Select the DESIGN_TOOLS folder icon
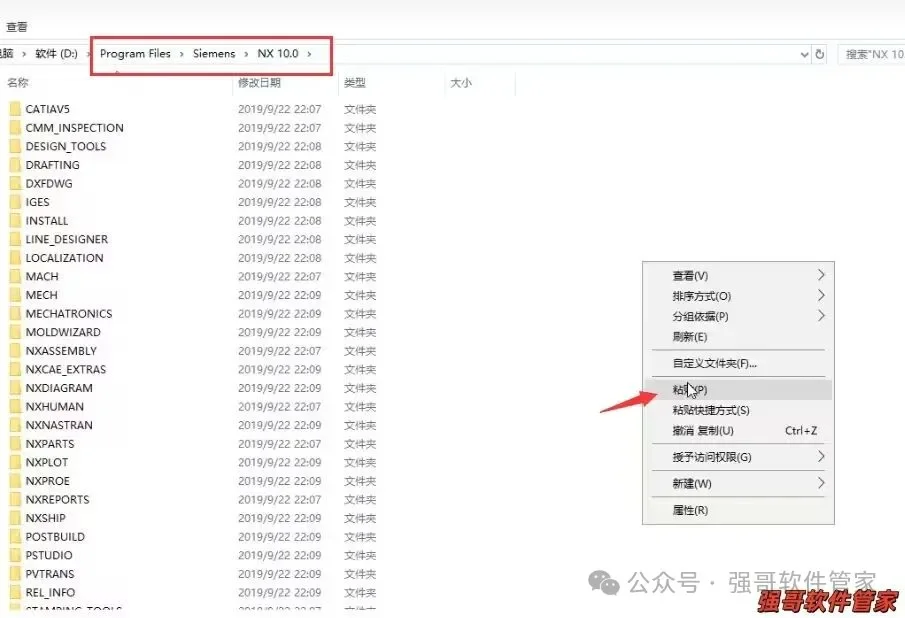Image resolution: width=905 pixels, height=618 pixels. pyautogui.click(x=15, y=146)
